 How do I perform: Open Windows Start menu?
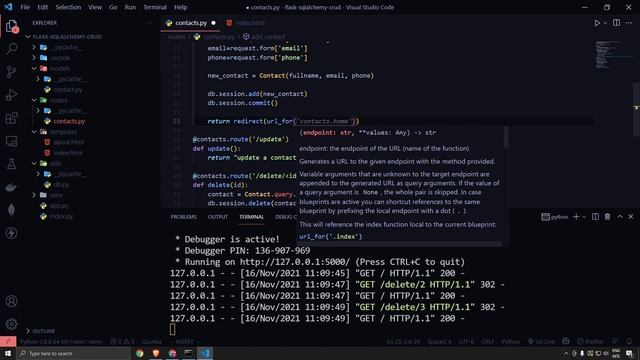pyautogui.click(x=8, y=353)
